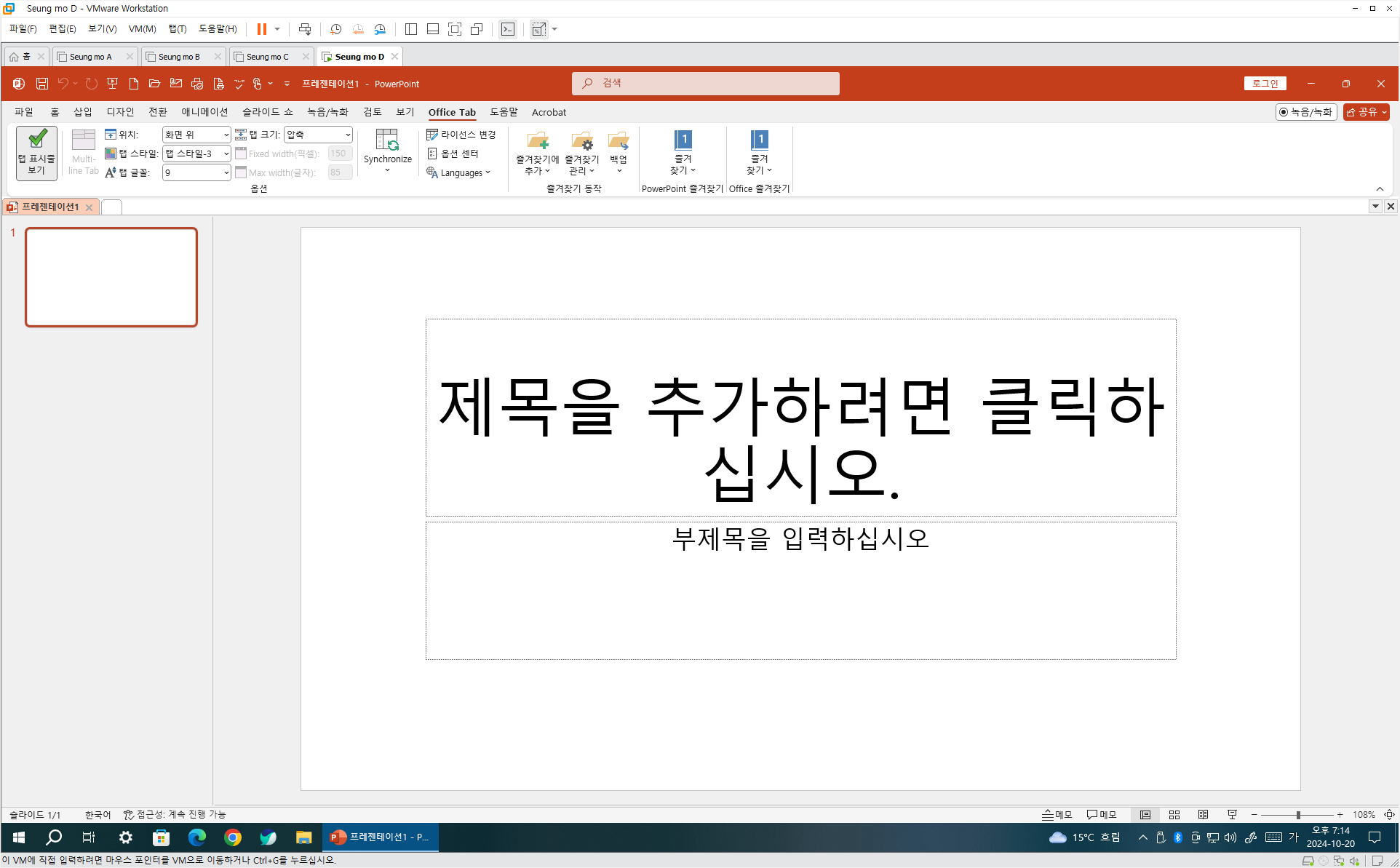The height and width of the screenshot is (868, 1400).
Task: Select slide 1 thumbnail
Action: (x=111, y=277)
